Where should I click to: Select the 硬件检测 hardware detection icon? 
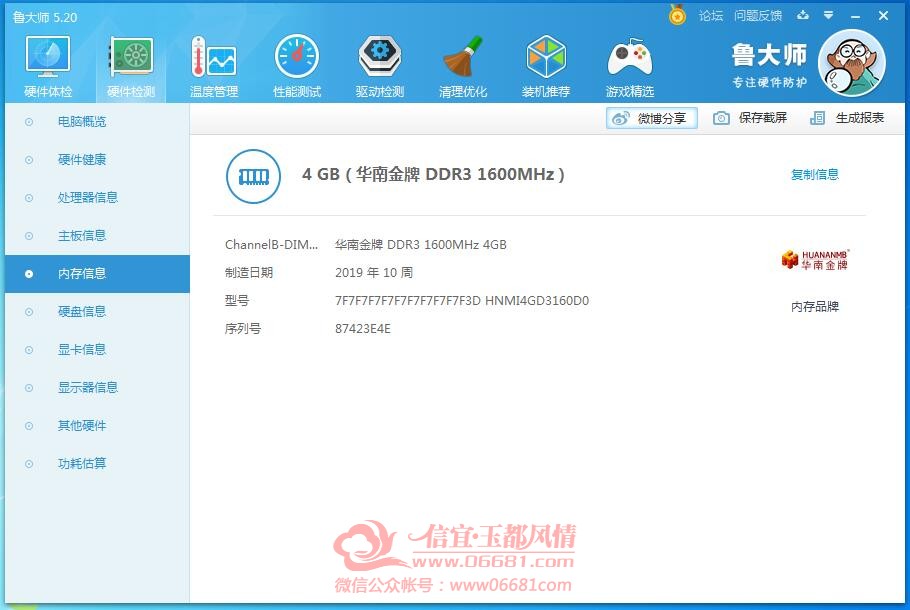(131, 66)
